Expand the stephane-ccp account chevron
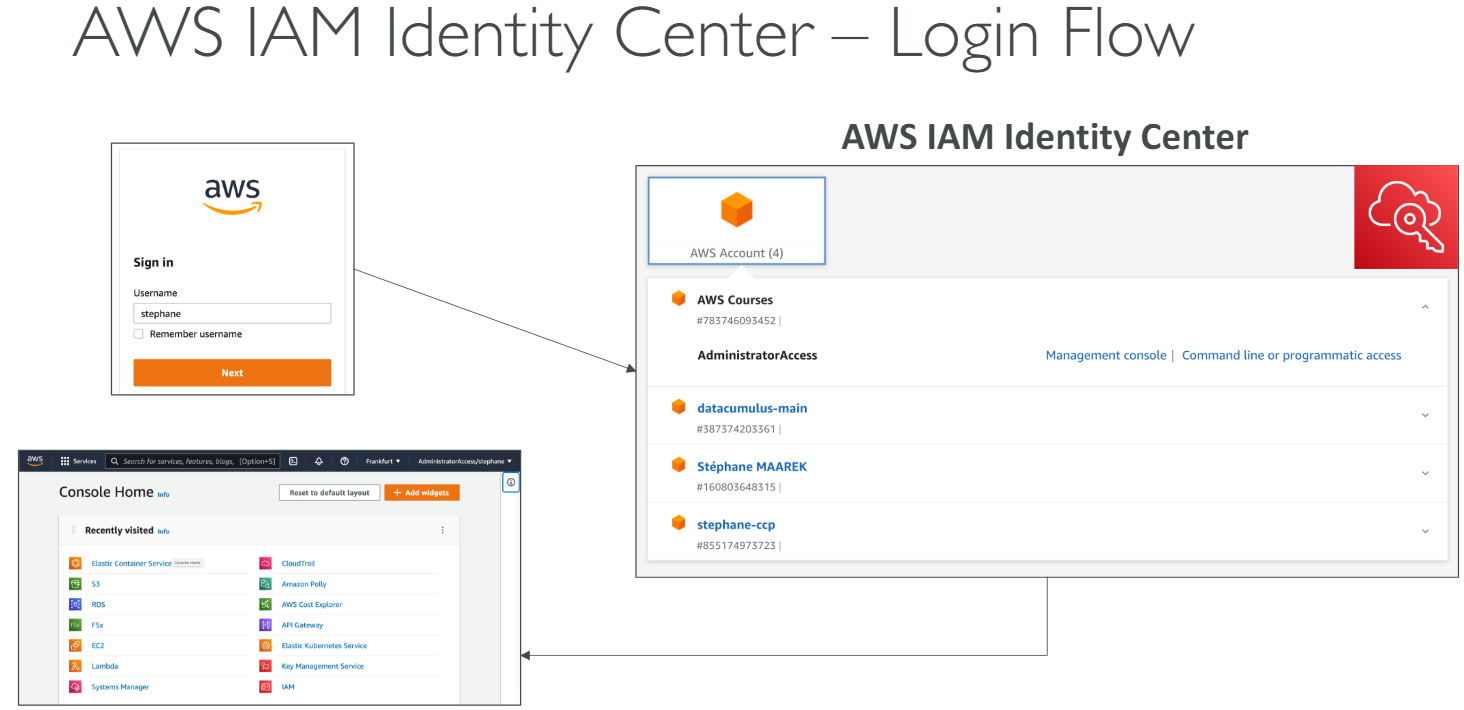1464x710 pixels. pyautogui.click(x=1425, y=531)
